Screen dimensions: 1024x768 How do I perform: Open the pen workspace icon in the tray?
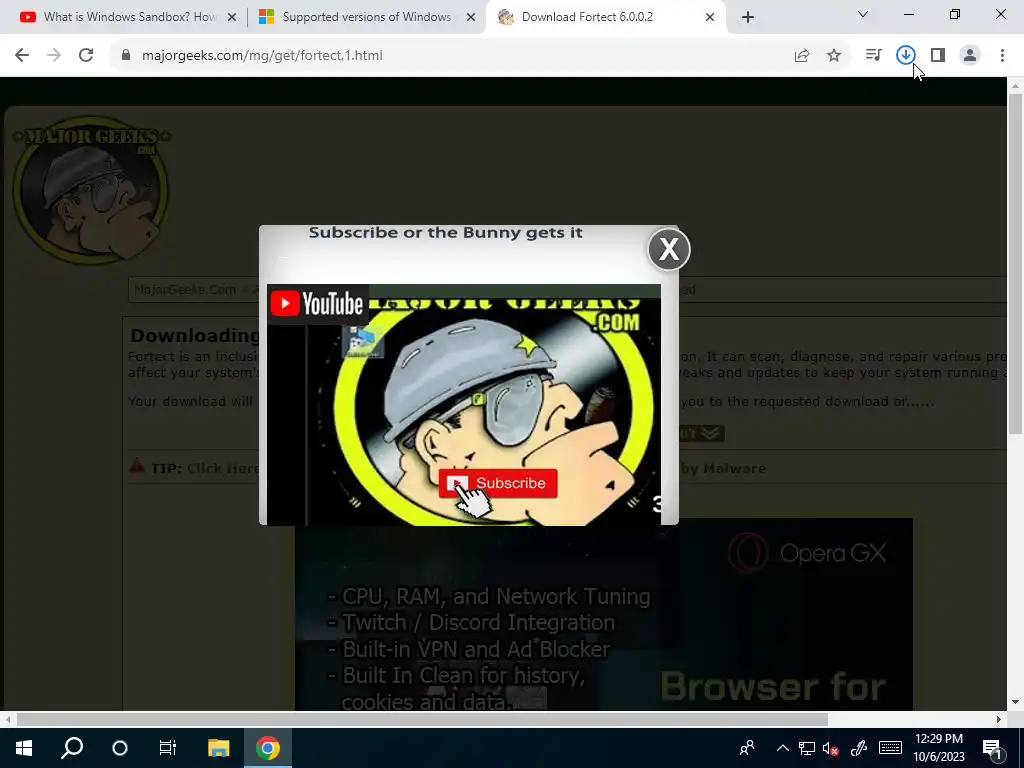click(x=859, y=748)
